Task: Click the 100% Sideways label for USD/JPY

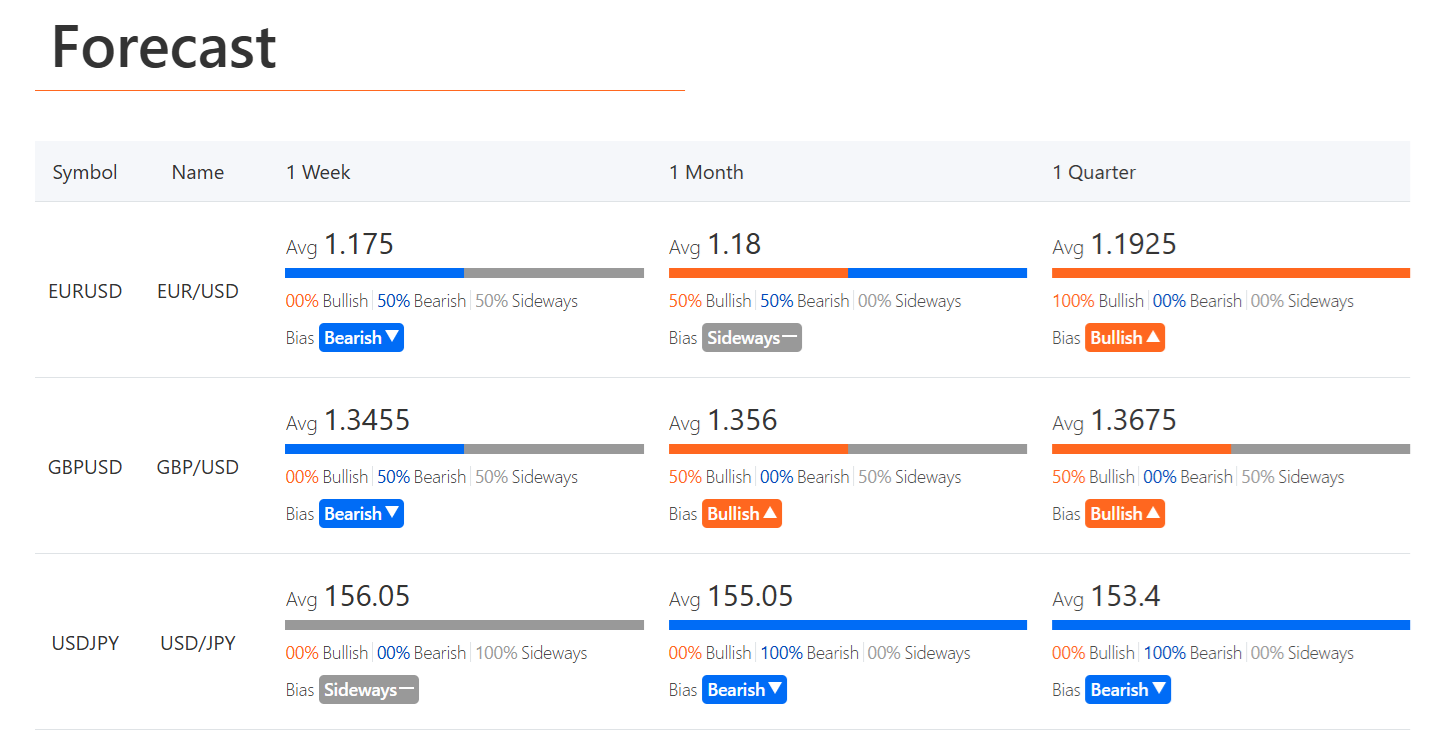Action: (x=531, y=653)
